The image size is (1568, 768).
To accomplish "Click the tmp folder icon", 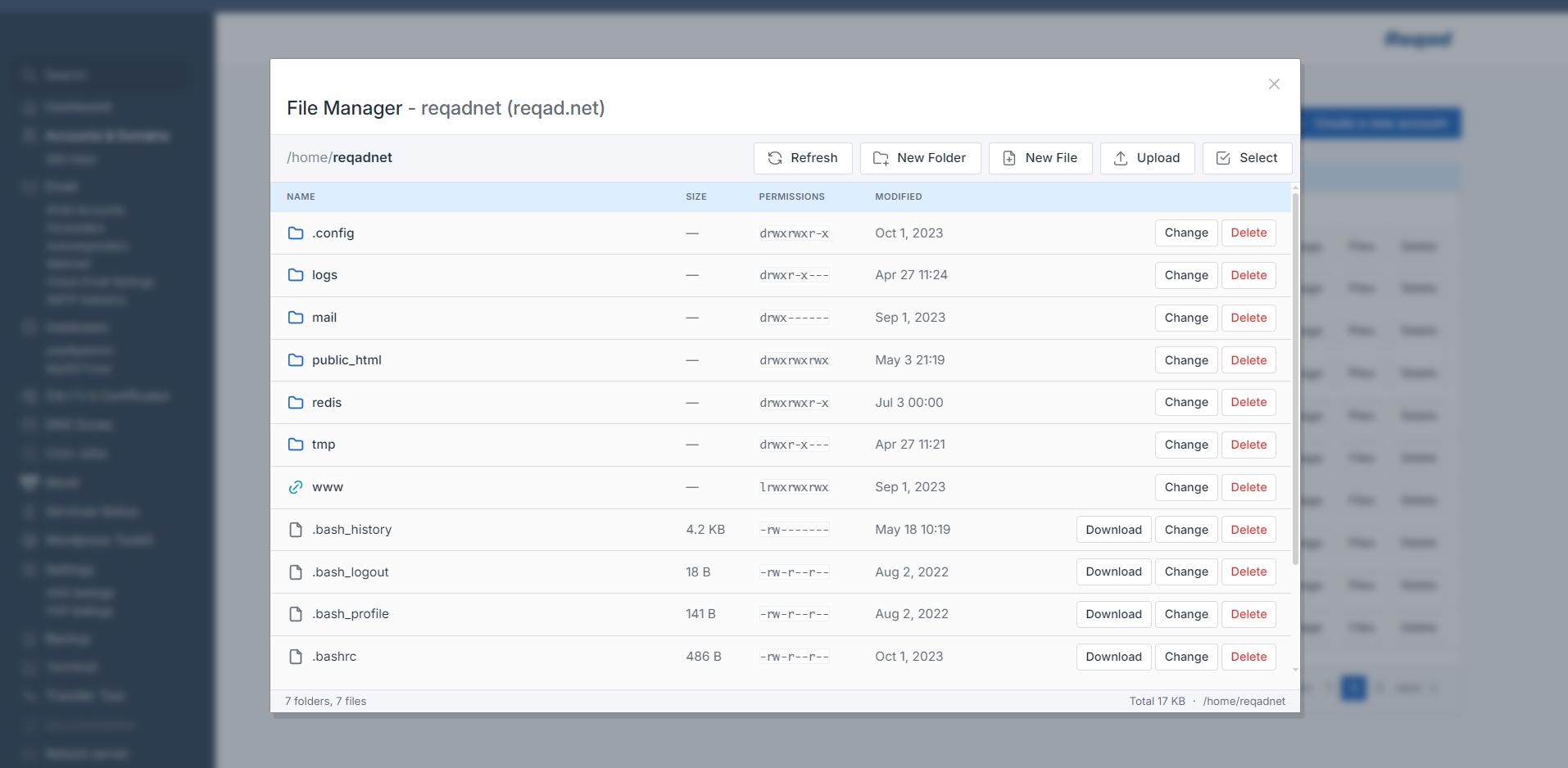I will click(296, 445).
